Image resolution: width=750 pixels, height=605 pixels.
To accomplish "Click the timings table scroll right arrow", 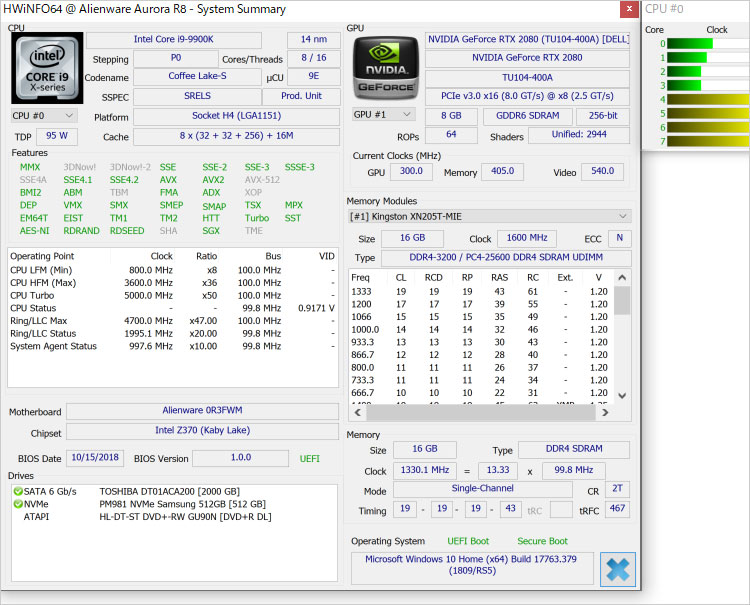I will point(605,412).
